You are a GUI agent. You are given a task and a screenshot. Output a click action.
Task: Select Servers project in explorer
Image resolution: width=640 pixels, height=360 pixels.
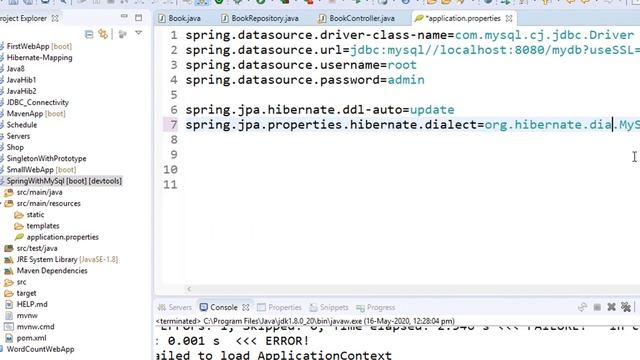(18, 136)
